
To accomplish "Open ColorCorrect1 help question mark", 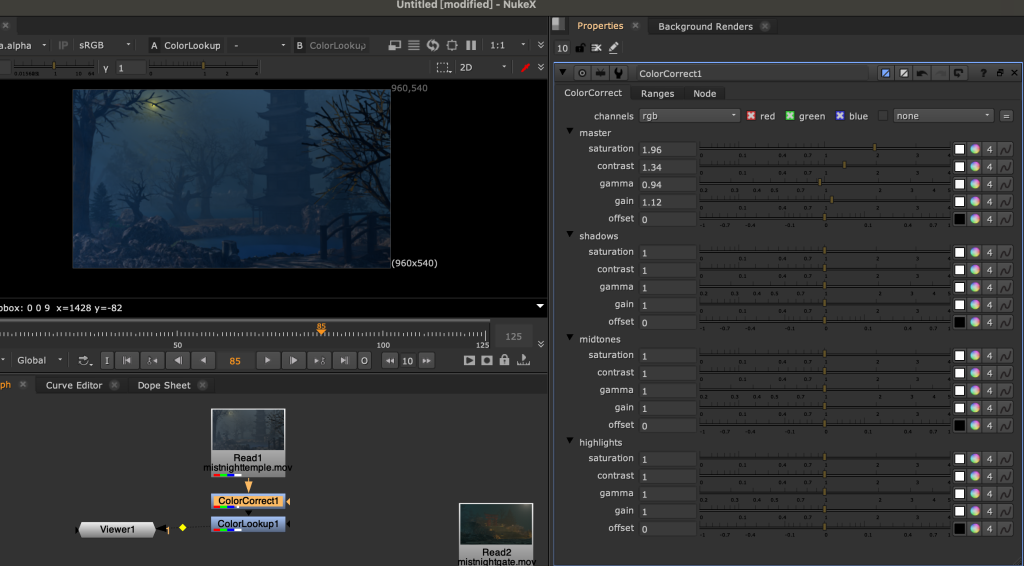I will pos(983,73).
